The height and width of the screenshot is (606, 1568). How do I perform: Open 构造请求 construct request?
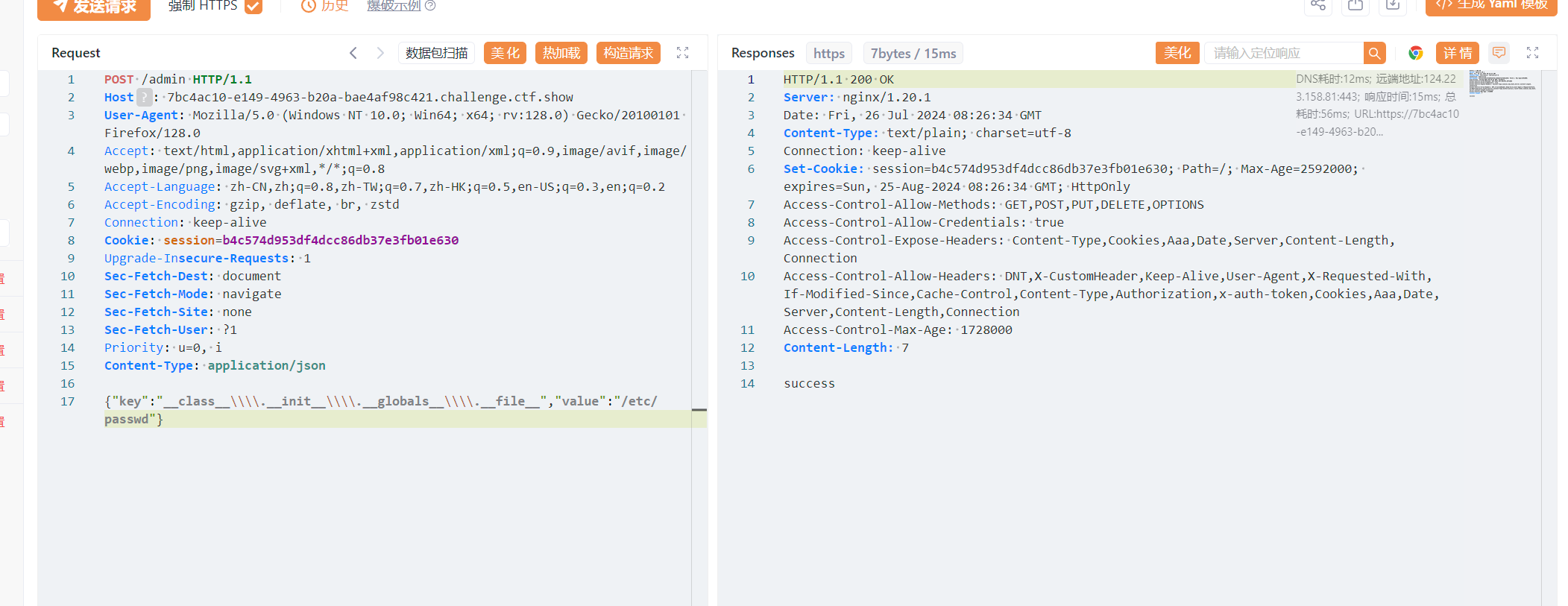click(x=629, y=53)
